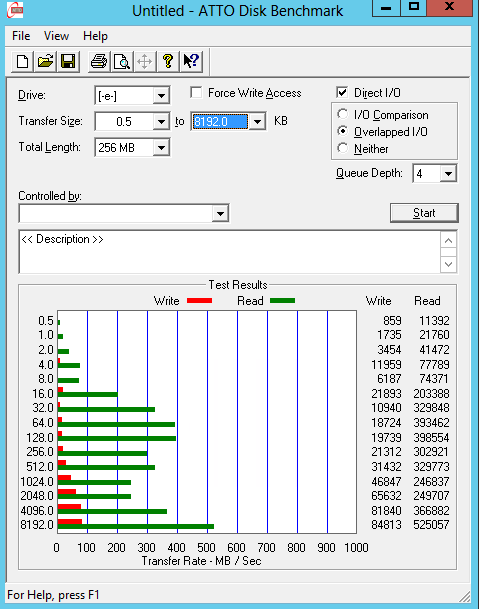Open About via yellow question mark icon
The height and width of the screenshot is (609, 479).
168,61
